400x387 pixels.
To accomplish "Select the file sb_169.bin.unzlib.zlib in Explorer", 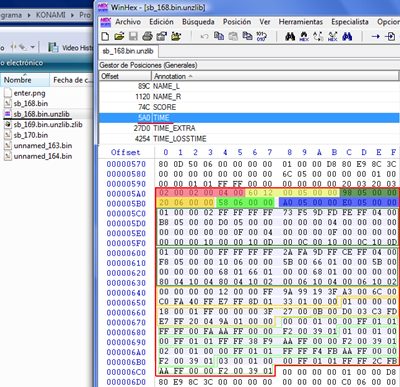I will [48, 124].
